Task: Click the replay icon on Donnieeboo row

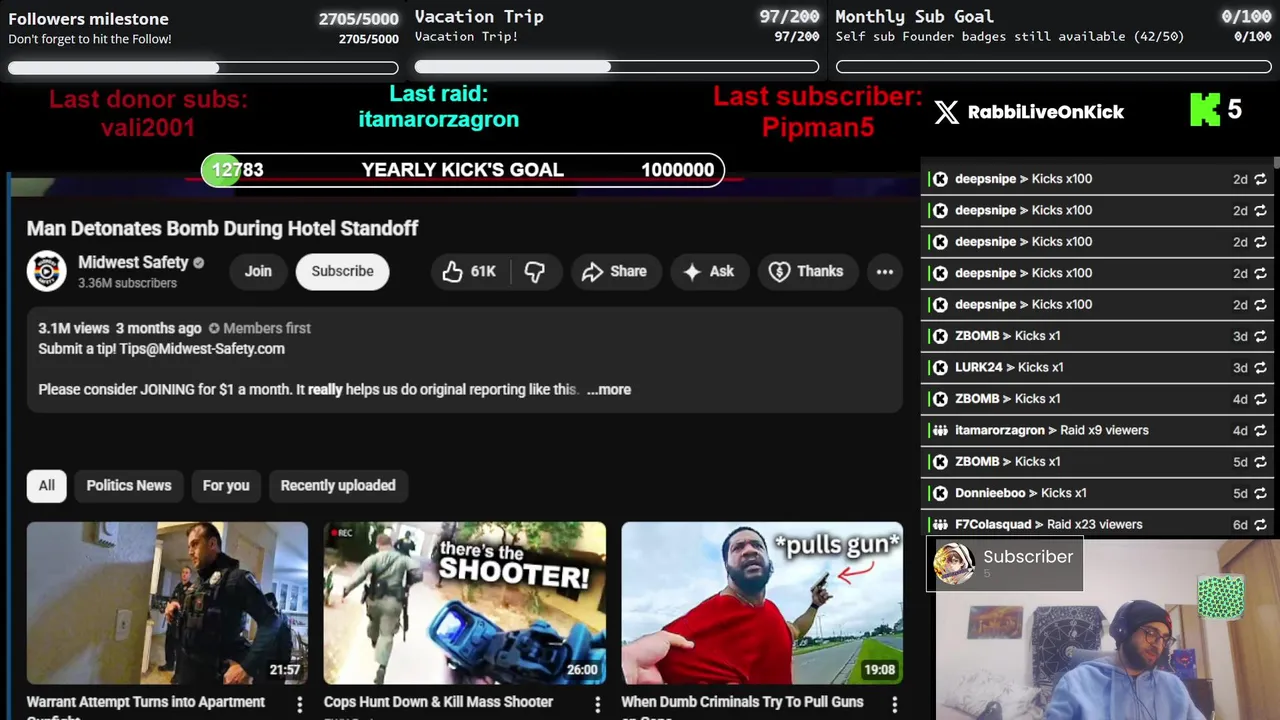Action: click(x=1260, y=493)
